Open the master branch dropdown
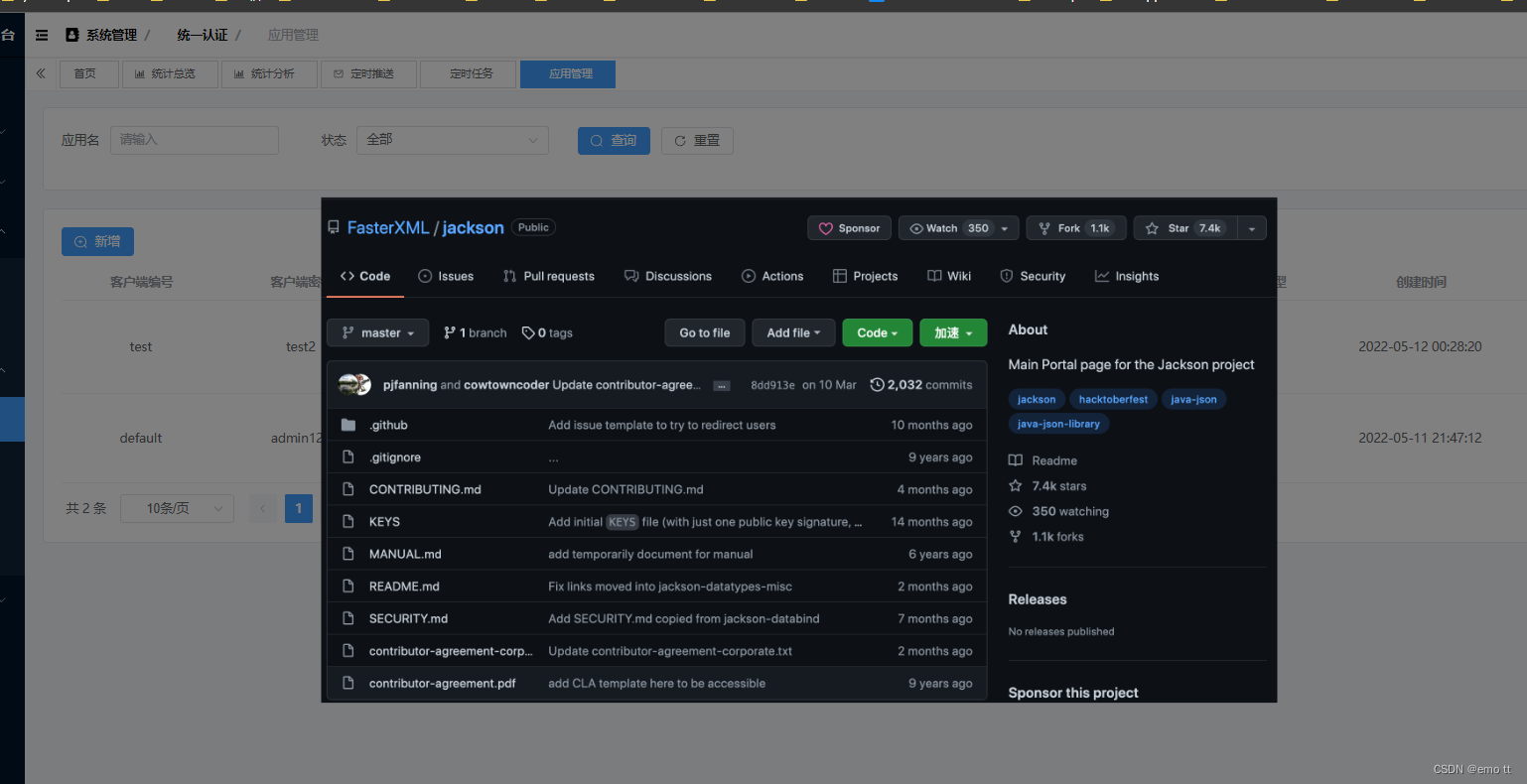 click(x=378, y=332)
